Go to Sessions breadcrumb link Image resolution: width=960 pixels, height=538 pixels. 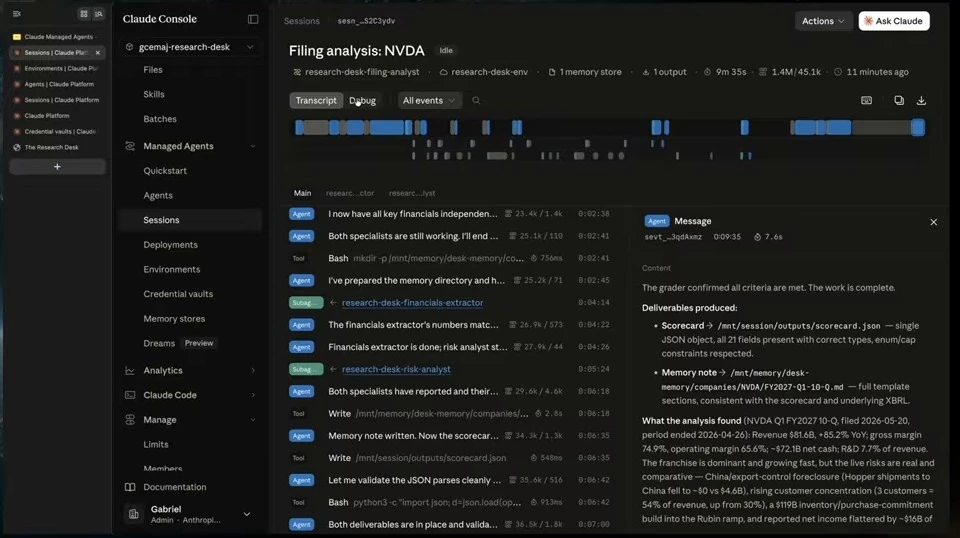pos(302,21)
